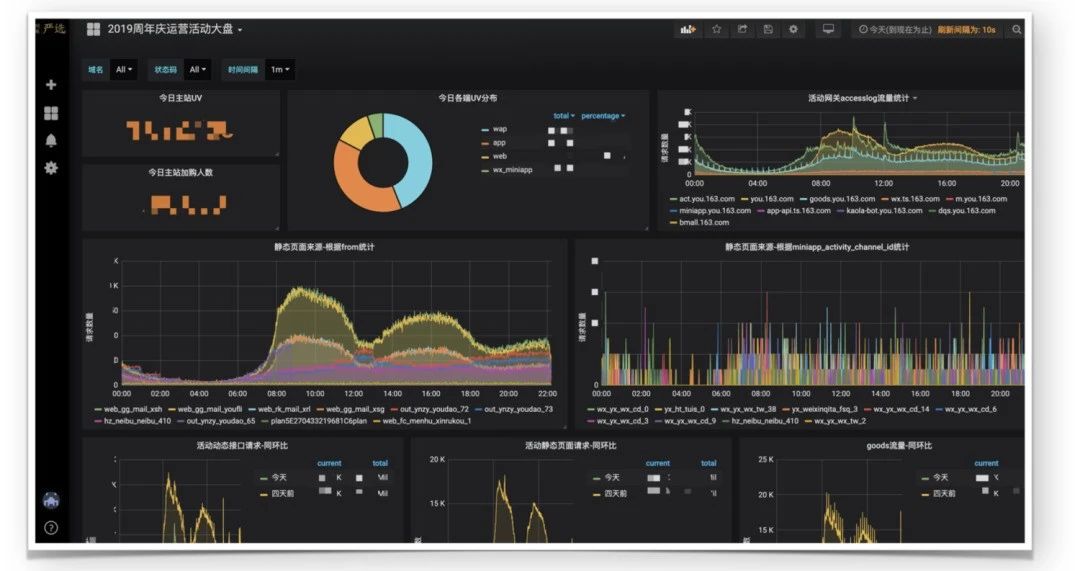Switch to TV view mode with monitor icon
This screenshot has width=1080, height=571.
[x=829, y=30]
